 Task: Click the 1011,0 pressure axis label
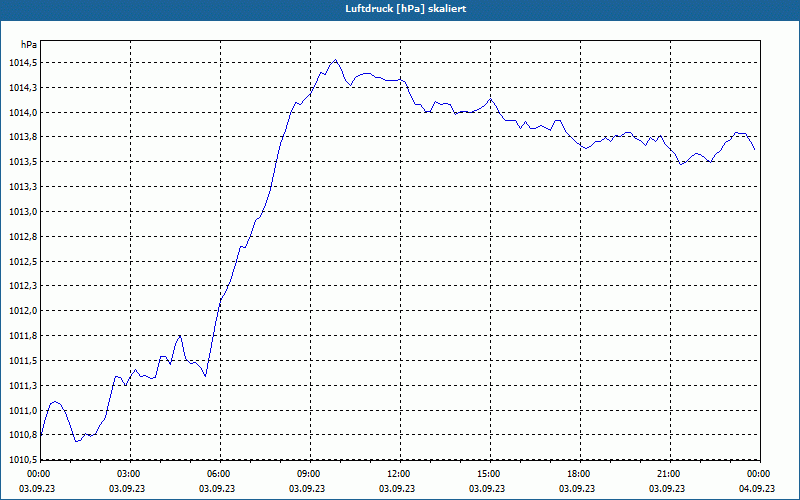tap(23, 411)
